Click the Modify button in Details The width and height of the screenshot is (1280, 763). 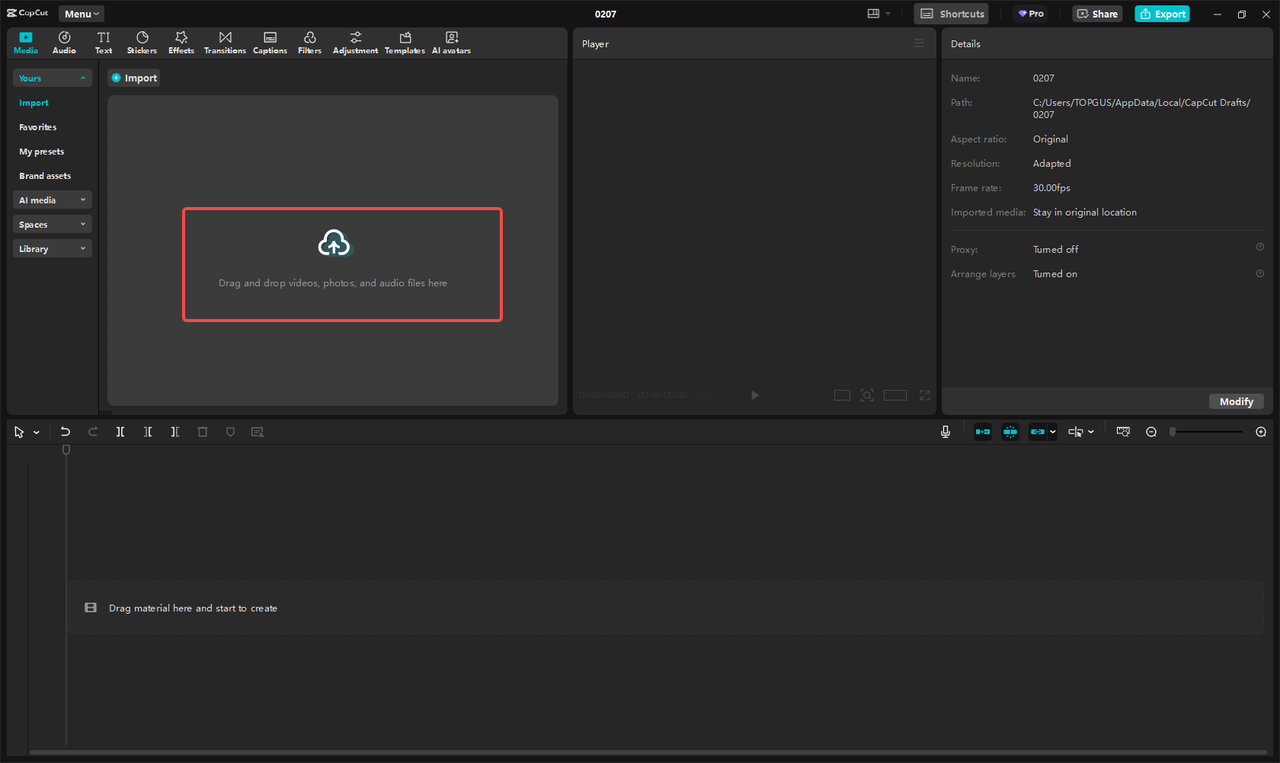point(1236,401)
